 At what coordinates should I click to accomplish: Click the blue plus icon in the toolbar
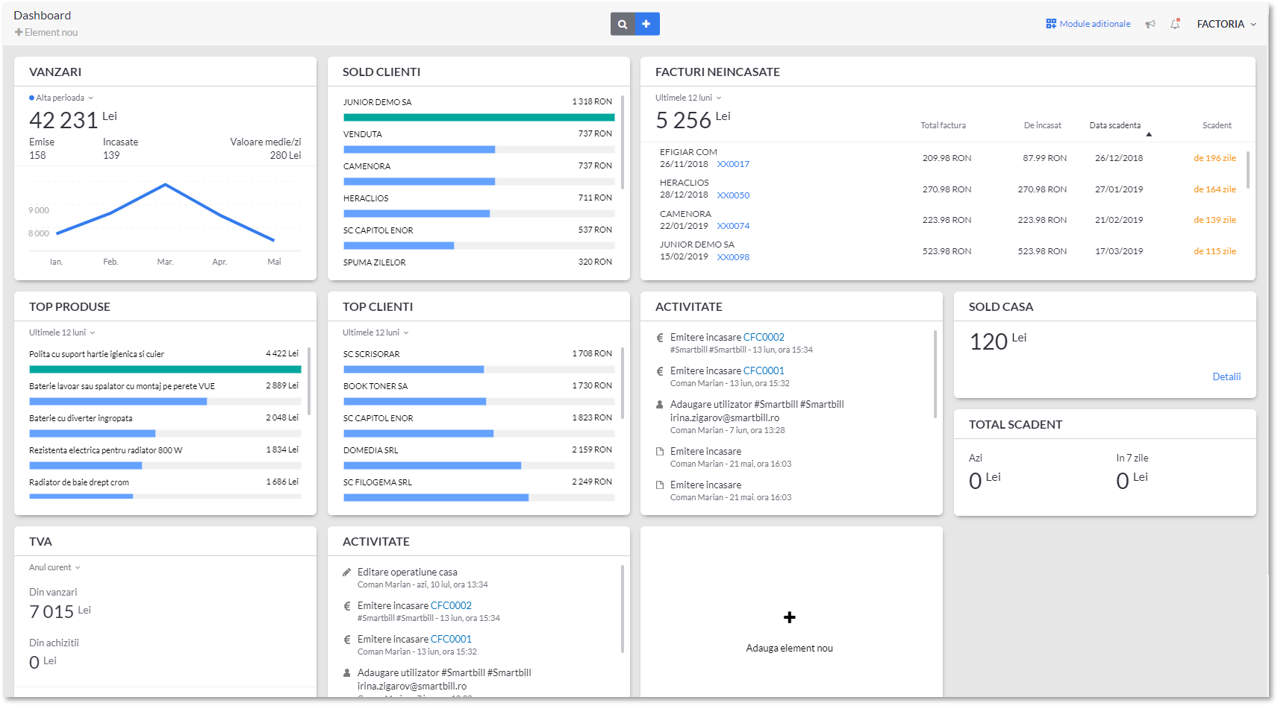648,23
